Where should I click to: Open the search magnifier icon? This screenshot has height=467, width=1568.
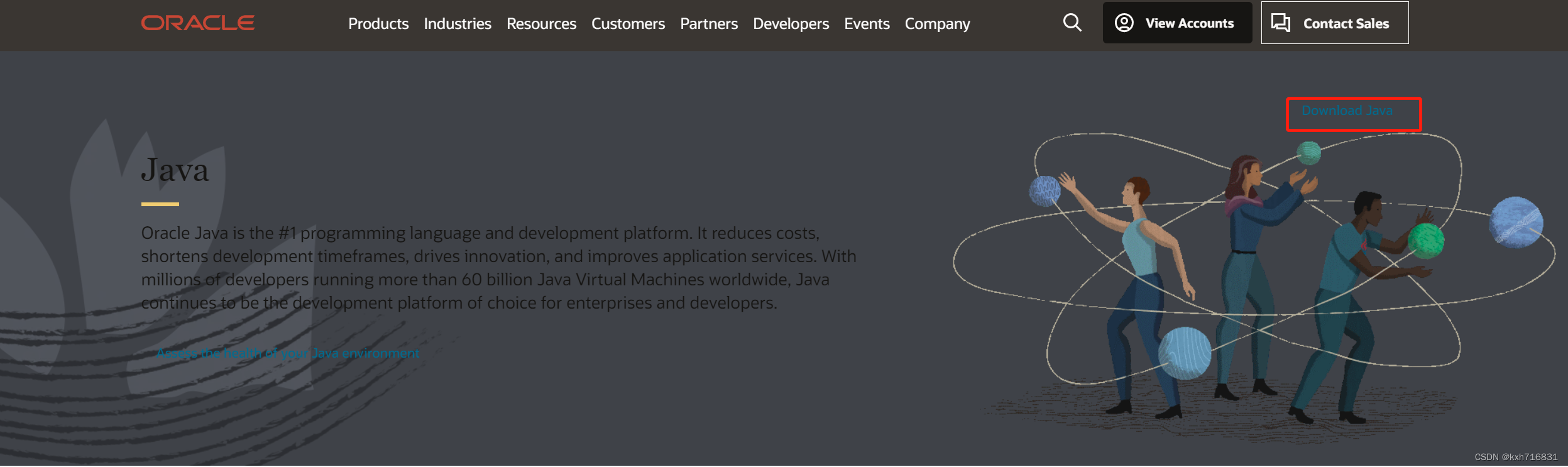tap(1072, 23)
